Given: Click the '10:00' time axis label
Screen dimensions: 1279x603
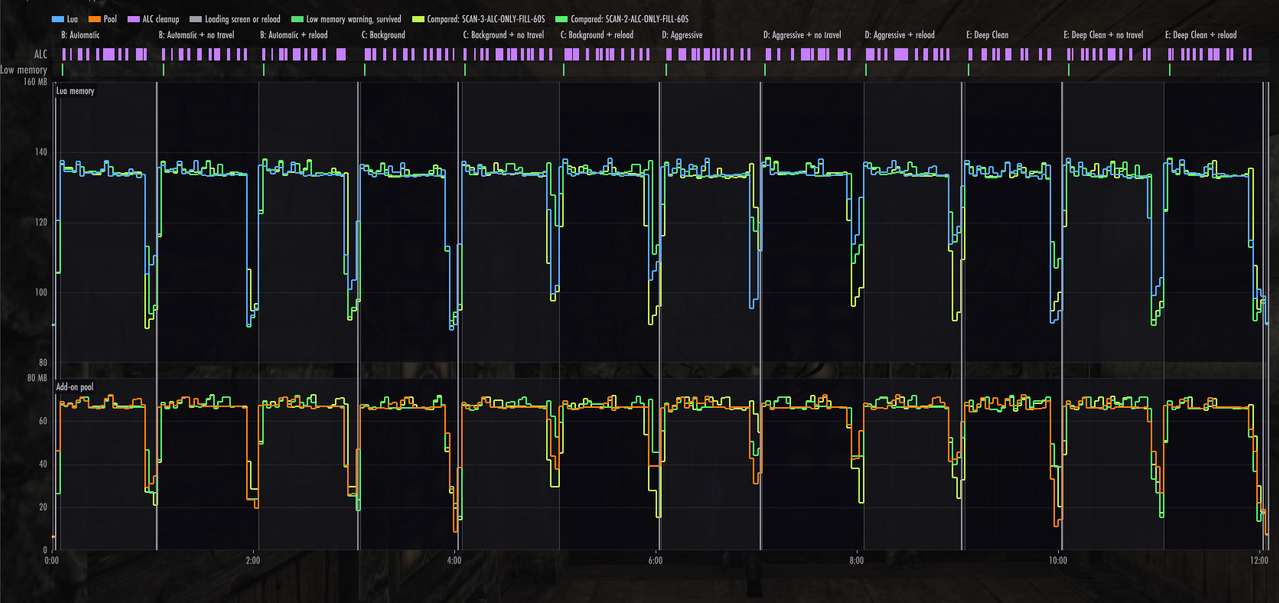Looking at the screenshot, I should tap(1058, 561).
